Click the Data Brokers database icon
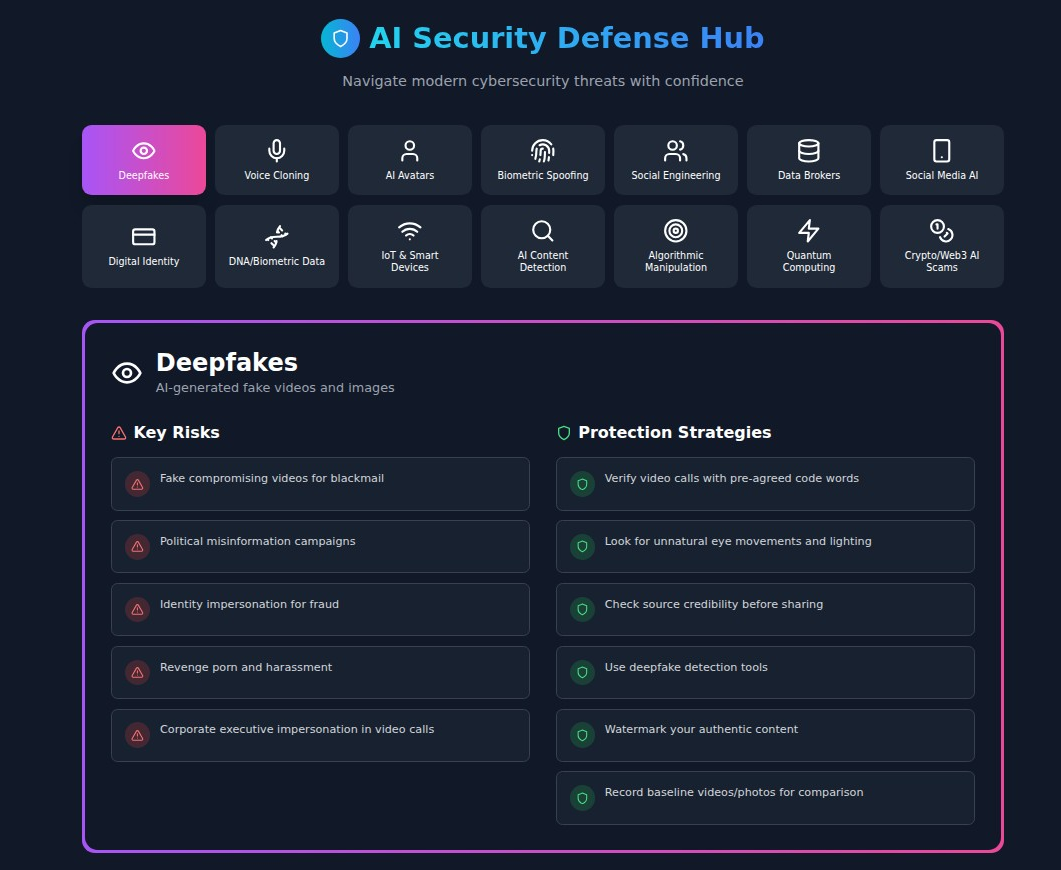 point(808,150)
